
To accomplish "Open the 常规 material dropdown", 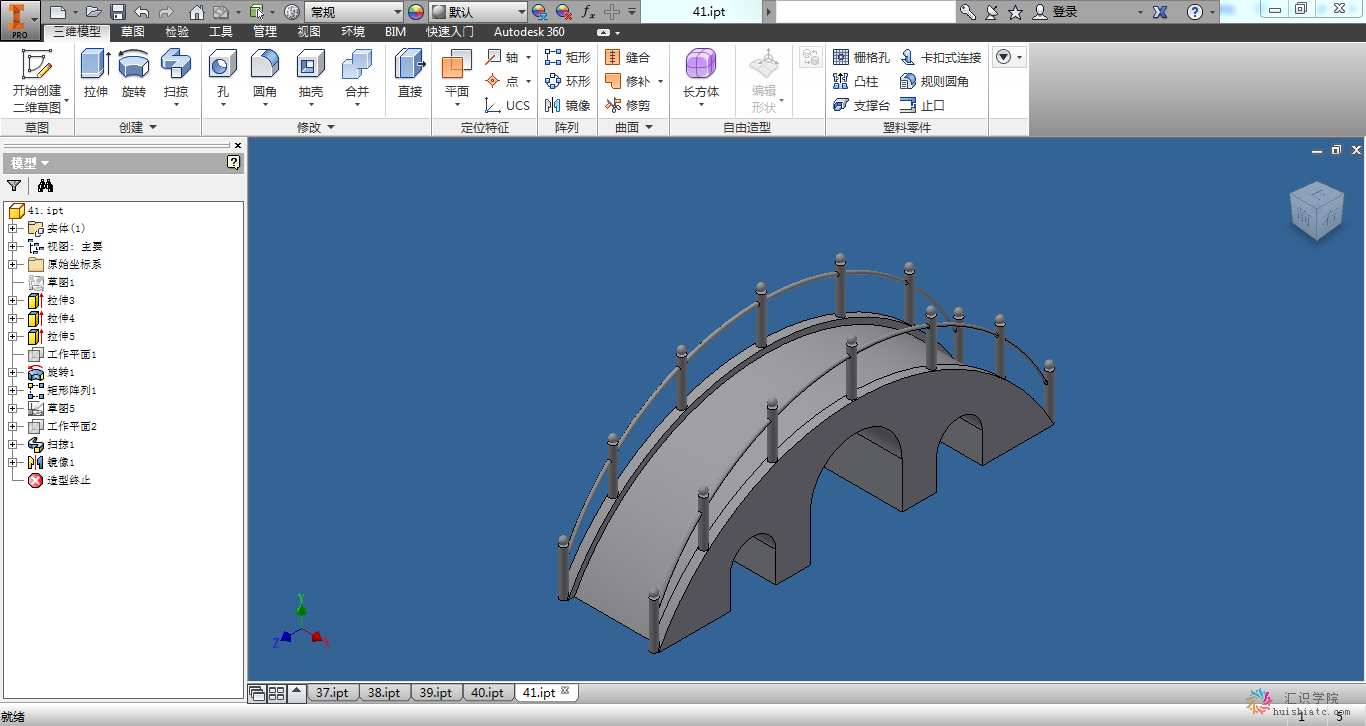I will [x=355, y=12].
